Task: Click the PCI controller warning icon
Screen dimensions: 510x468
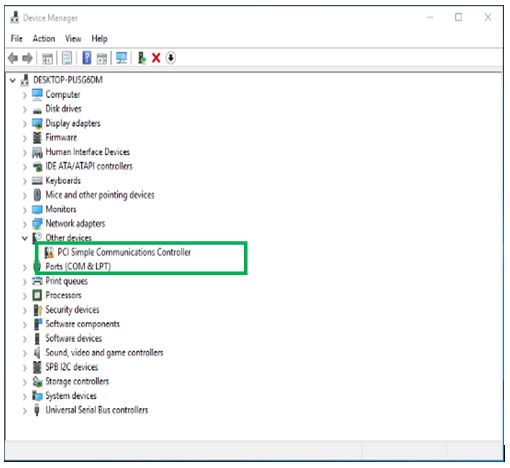Action: (49, 253)
